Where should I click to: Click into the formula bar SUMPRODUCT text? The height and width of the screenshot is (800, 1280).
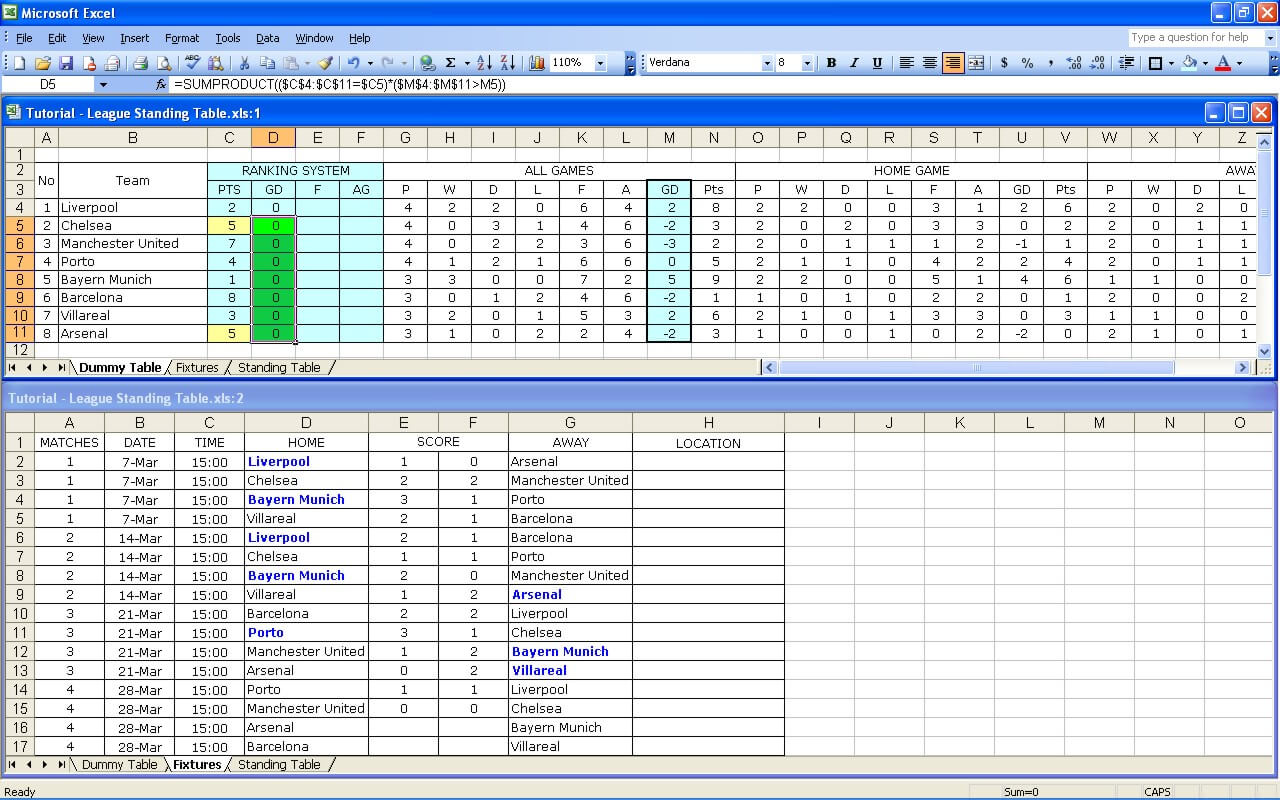(x=339, y=85)
